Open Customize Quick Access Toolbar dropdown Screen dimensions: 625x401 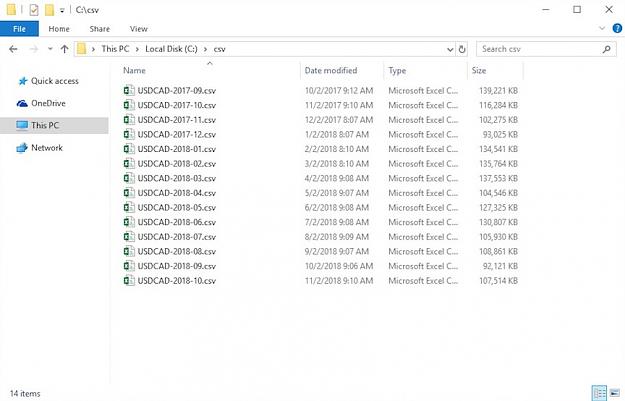[62, 10]
